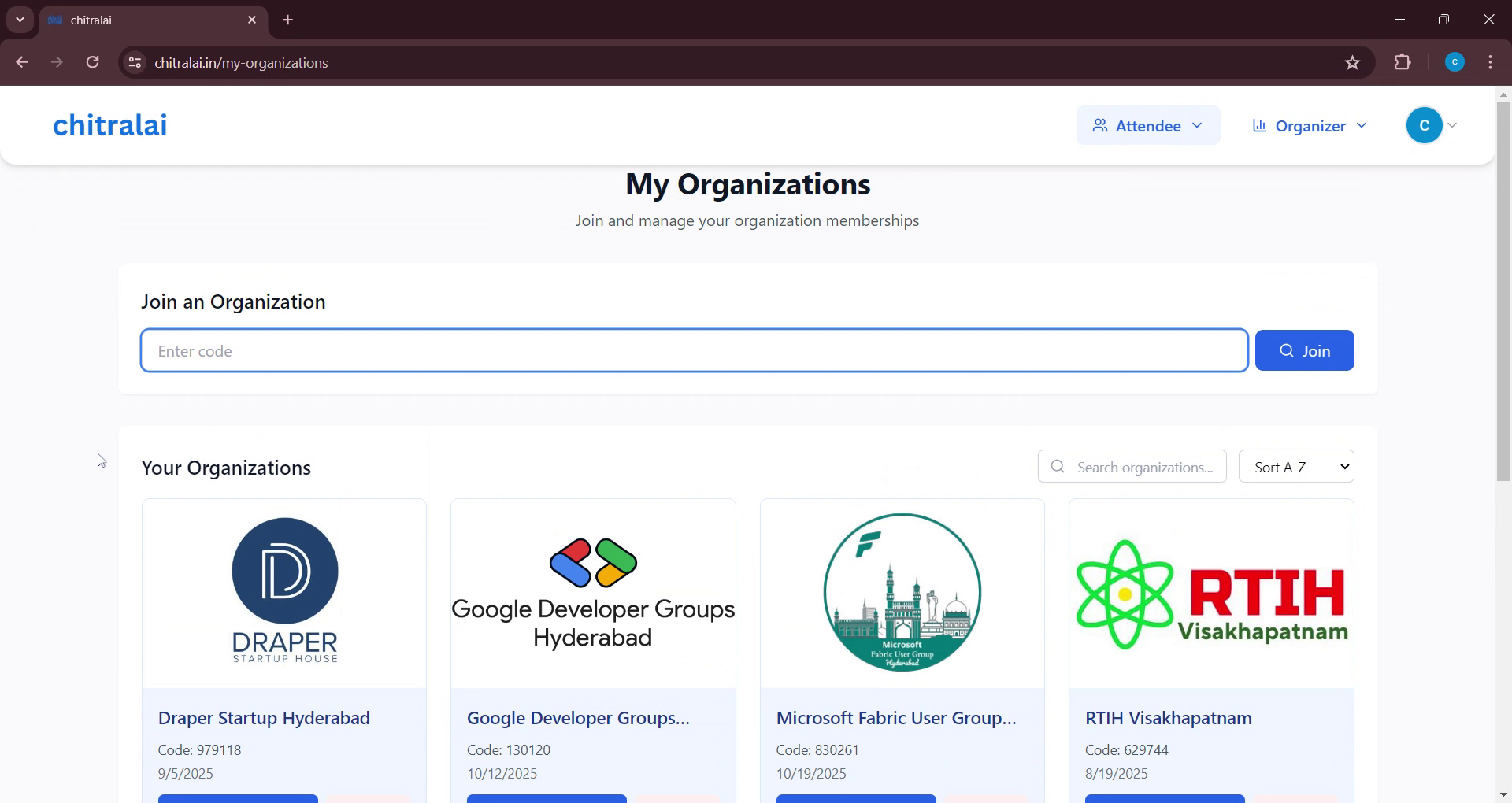Expand the Attendee dropdown chevron
Image resolution: width=1512 pixels, height=803 pixels.
coord(1198,125)
